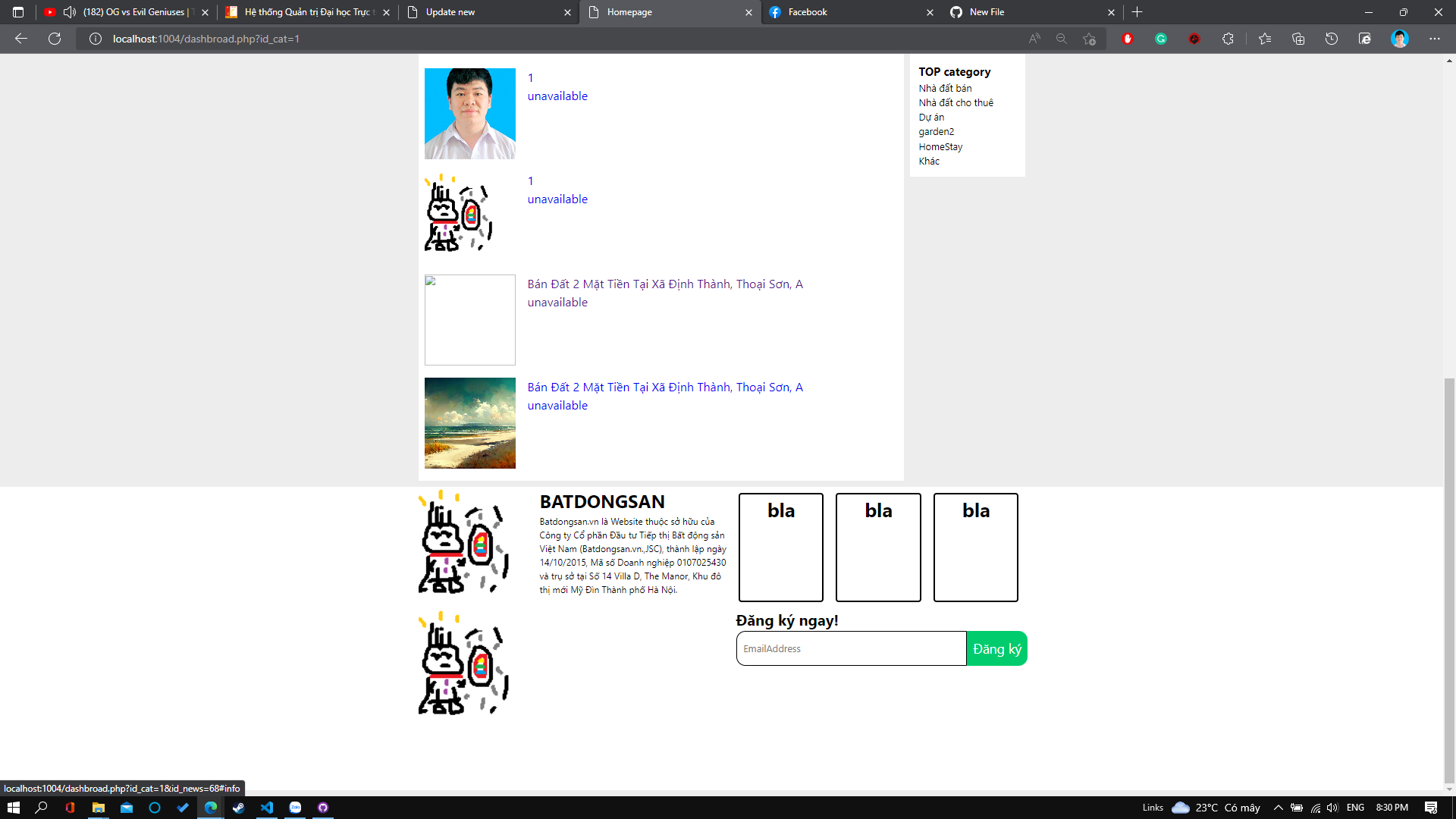Open Collections in the browser toolbar
The width and height of the screenshot is (1456, 819).
[1298, 39]
